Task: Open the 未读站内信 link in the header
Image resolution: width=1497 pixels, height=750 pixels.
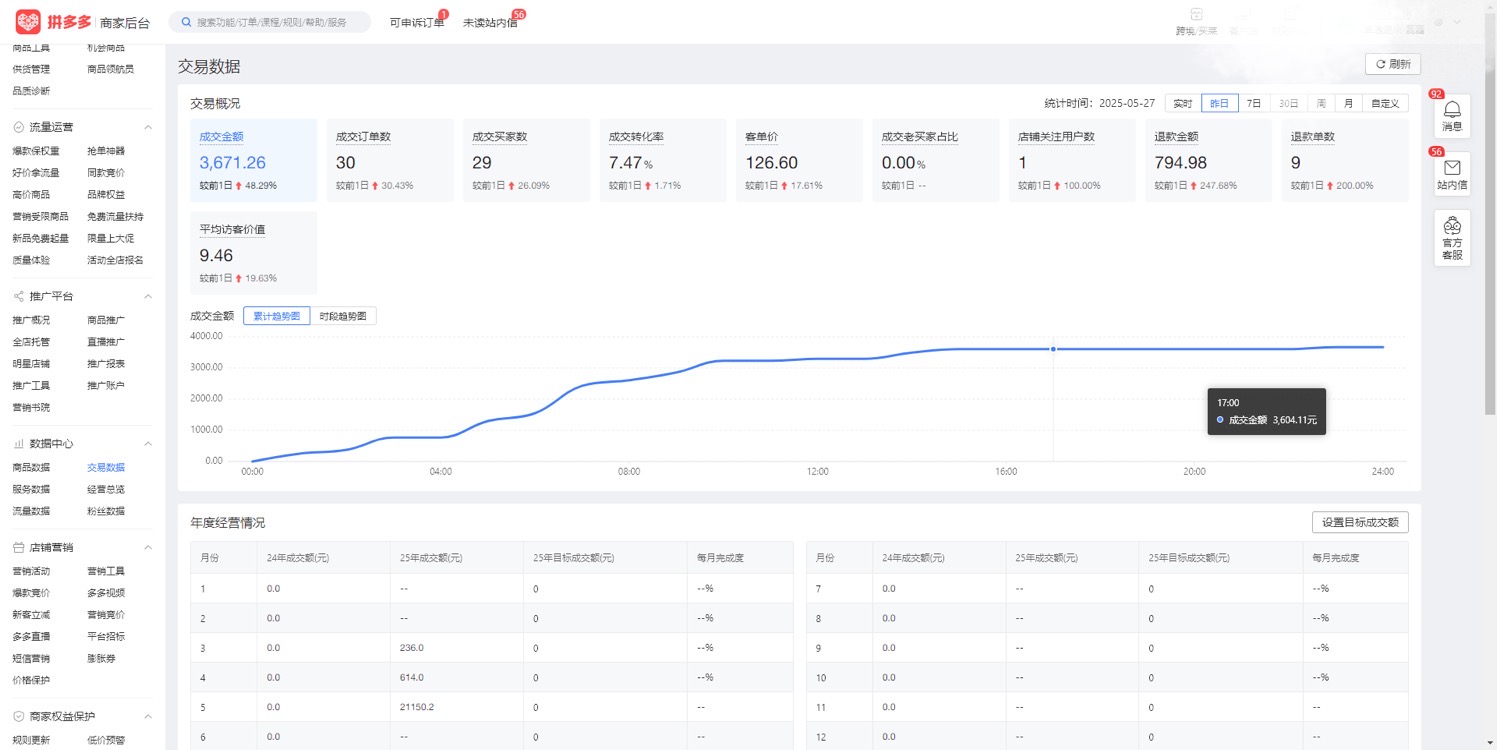Action: click(x=490, y=22)
